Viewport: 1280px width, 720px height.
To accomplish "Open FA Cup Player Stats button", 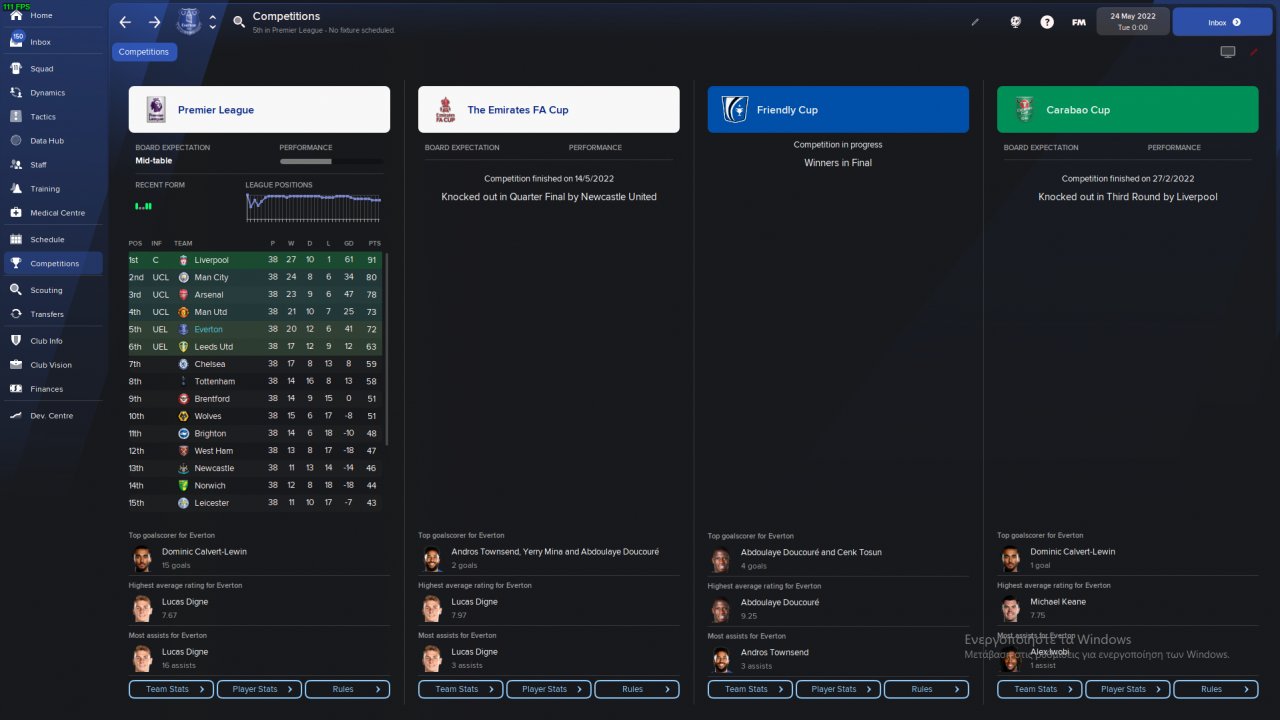I will click(548, 689).
